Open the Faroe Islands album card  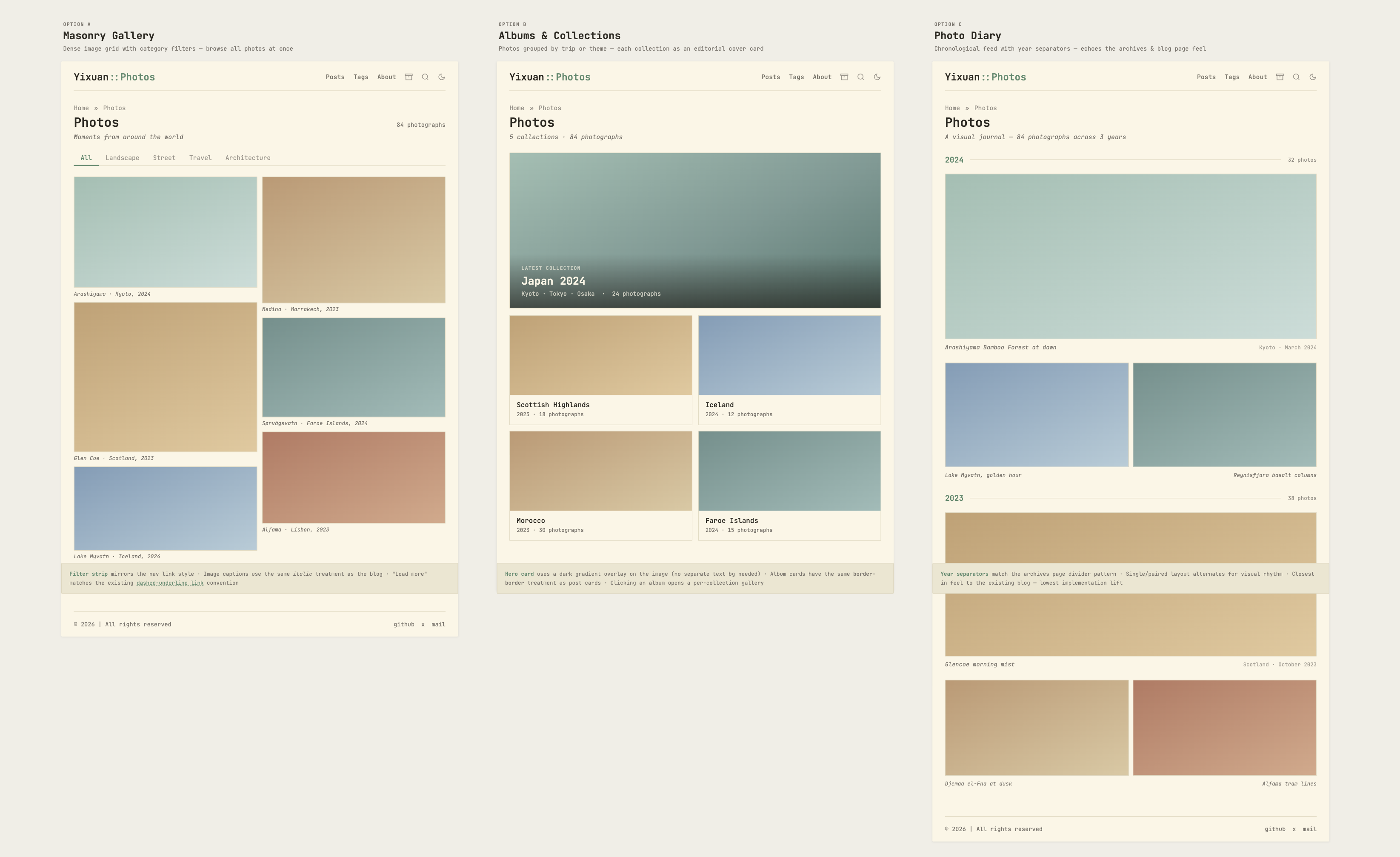pos(789,486)
